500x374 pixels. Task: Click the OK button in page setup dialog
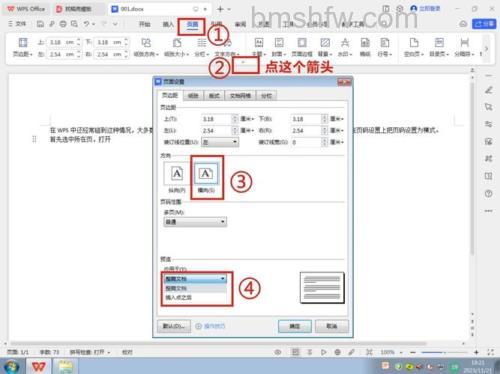[x=295, y=326]
